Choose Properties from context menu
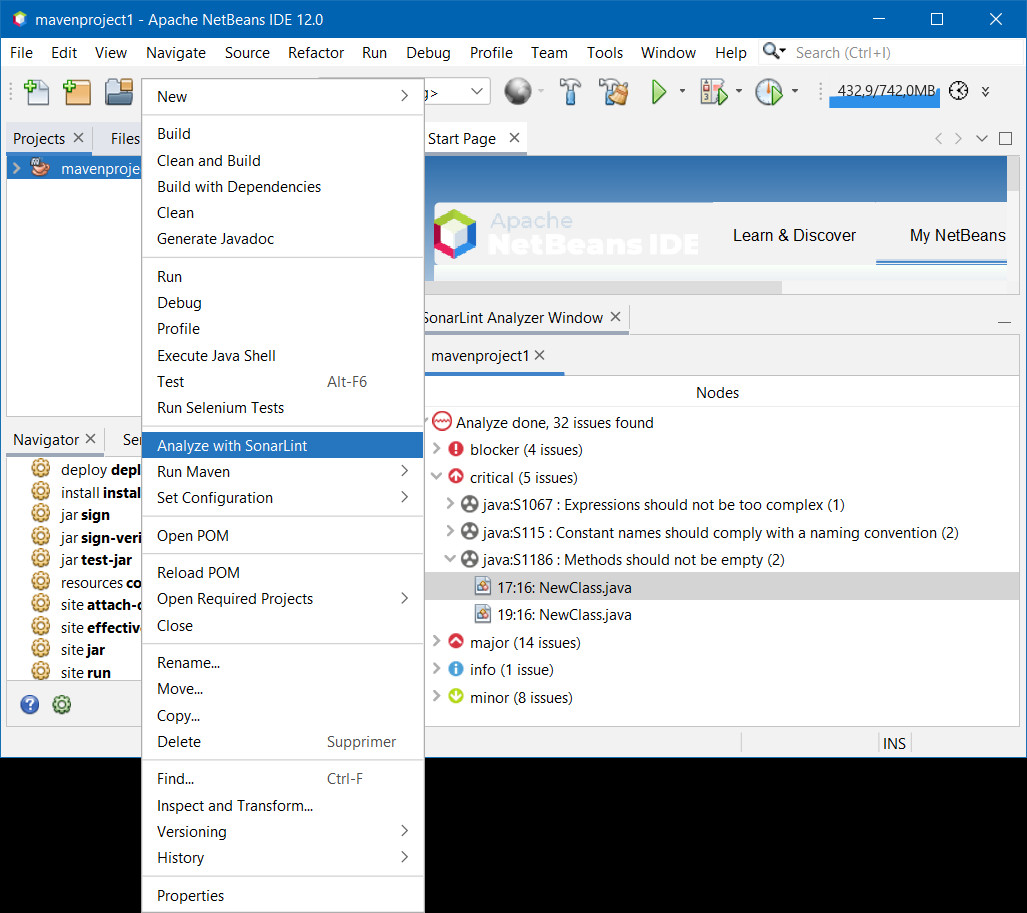This screenshot has width=1027, height=913. click(282, 895)
